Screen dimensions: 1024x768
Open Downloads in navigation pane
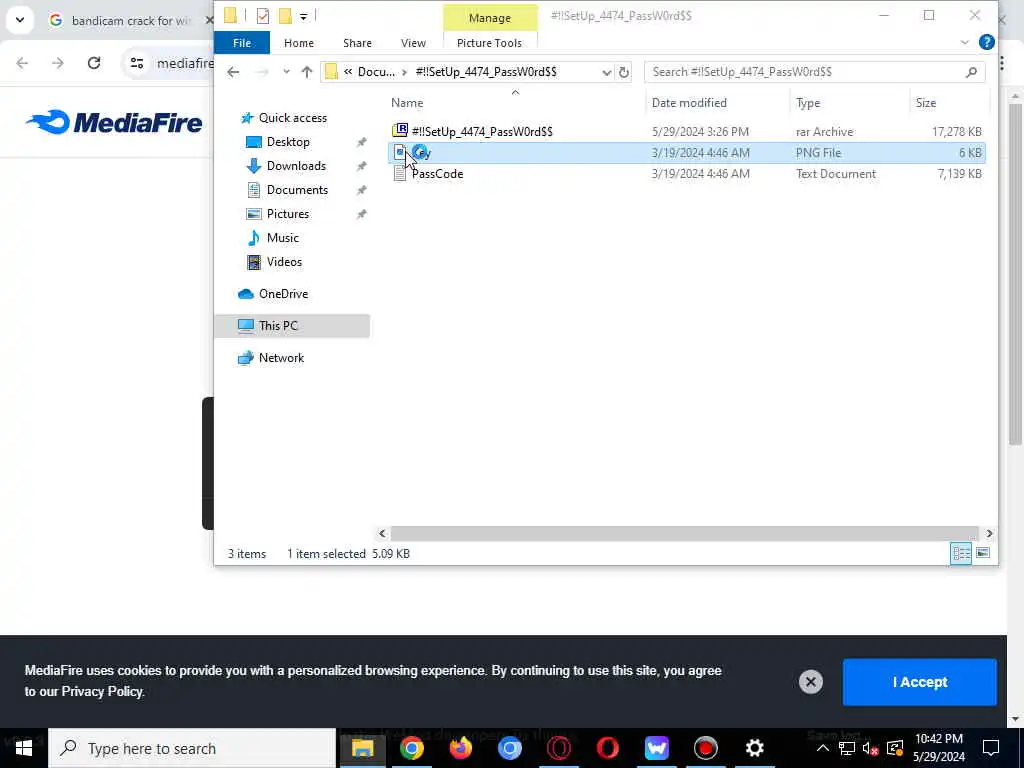click(296, 166)
